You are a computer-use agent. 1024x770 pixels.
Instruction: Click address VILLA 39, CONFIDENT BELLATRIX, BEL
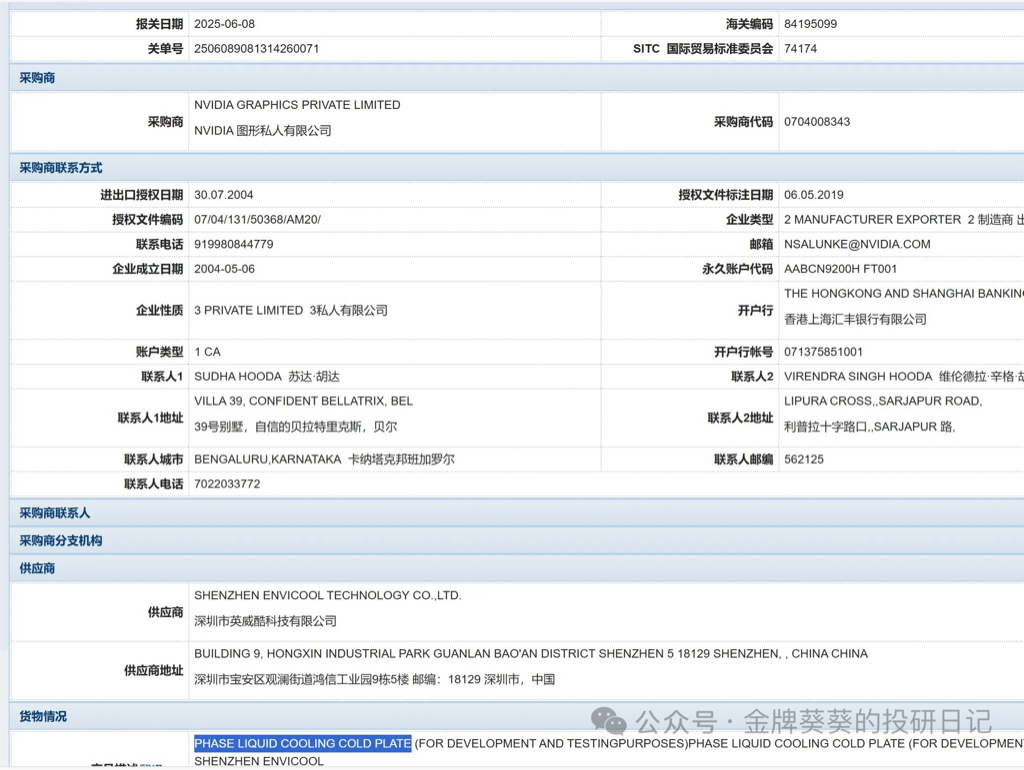point(303,401)
